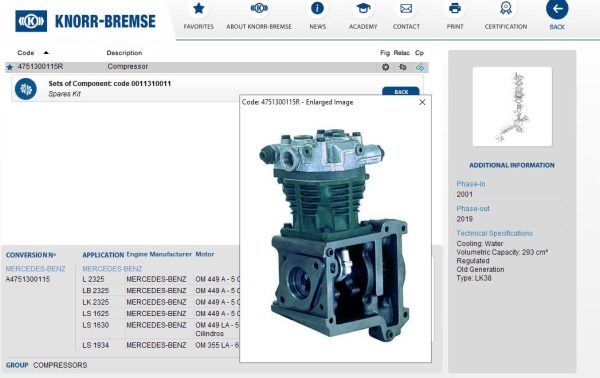Click the Description column header

click(124, 53)
